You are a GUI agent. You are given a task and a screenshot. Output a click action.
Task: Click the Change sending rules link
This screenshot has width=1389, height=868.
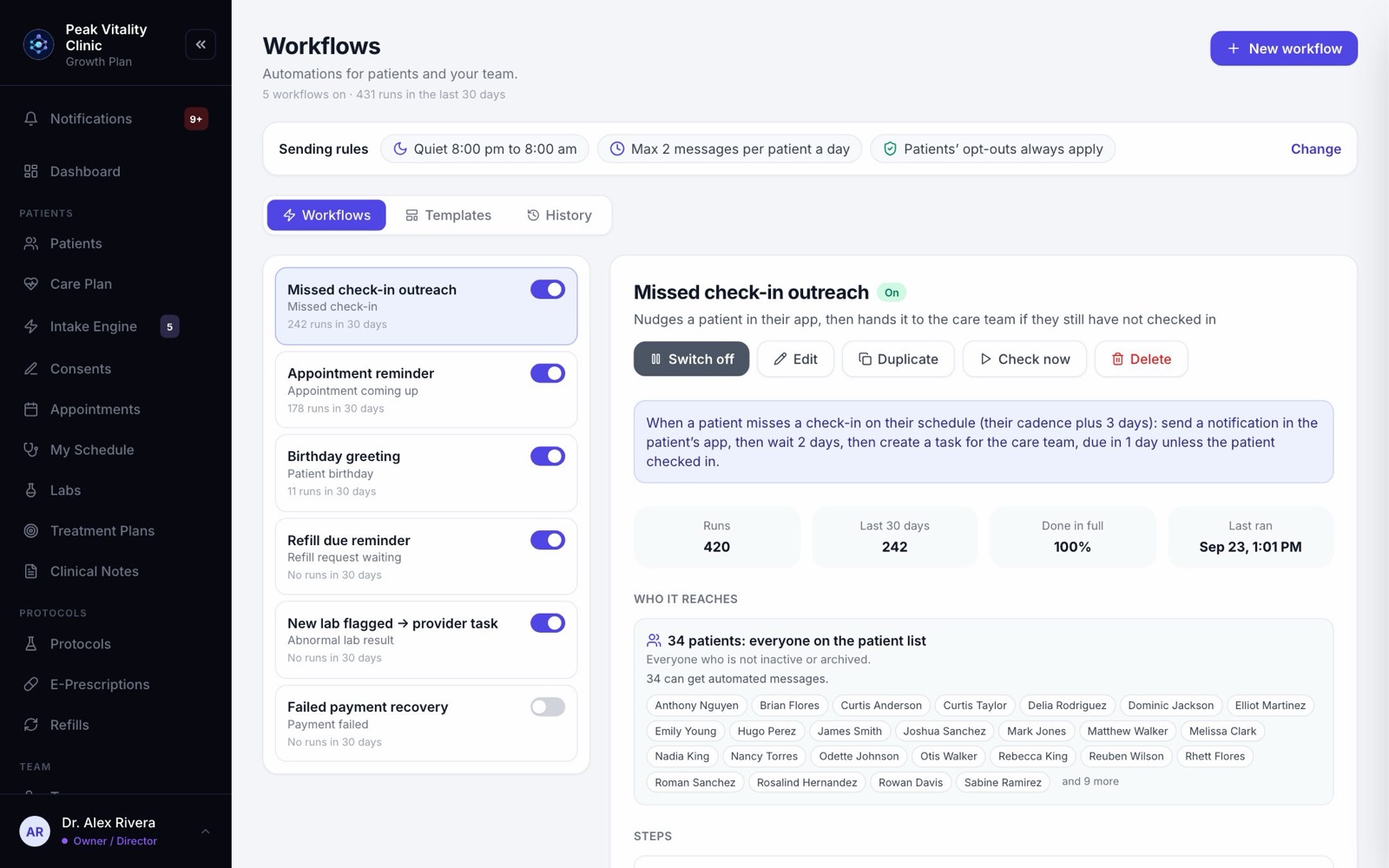(1315, 149)
